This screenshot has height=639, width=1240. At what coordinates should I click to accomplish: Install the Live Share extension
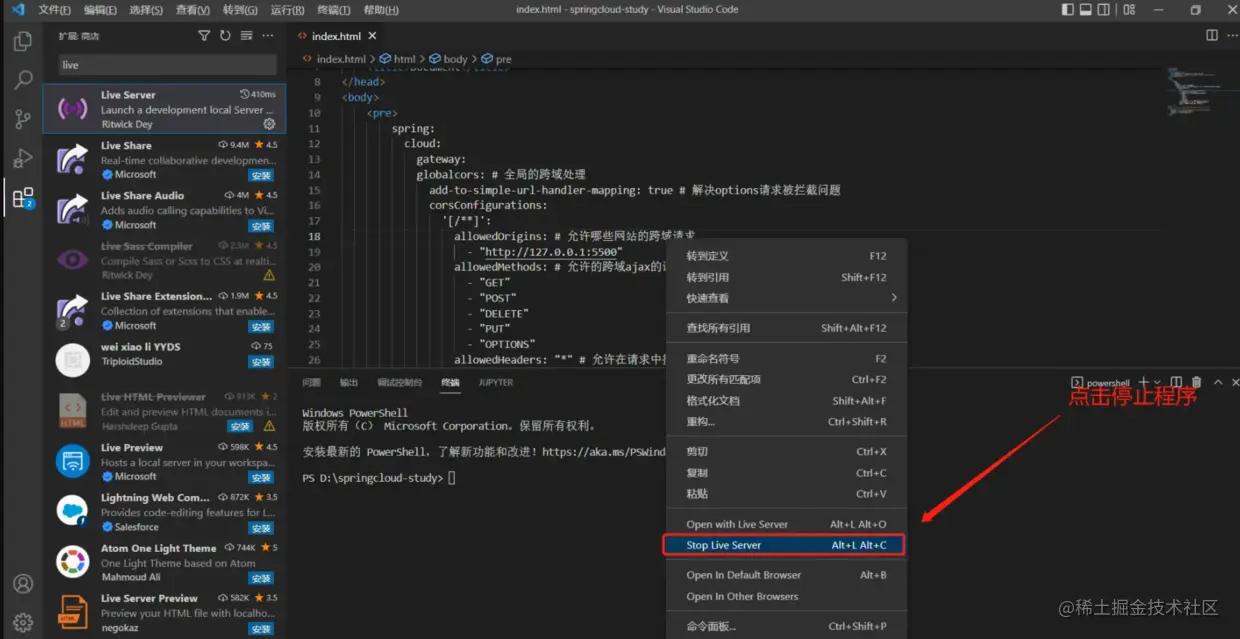pyautogui.click(x=261, y=175)
